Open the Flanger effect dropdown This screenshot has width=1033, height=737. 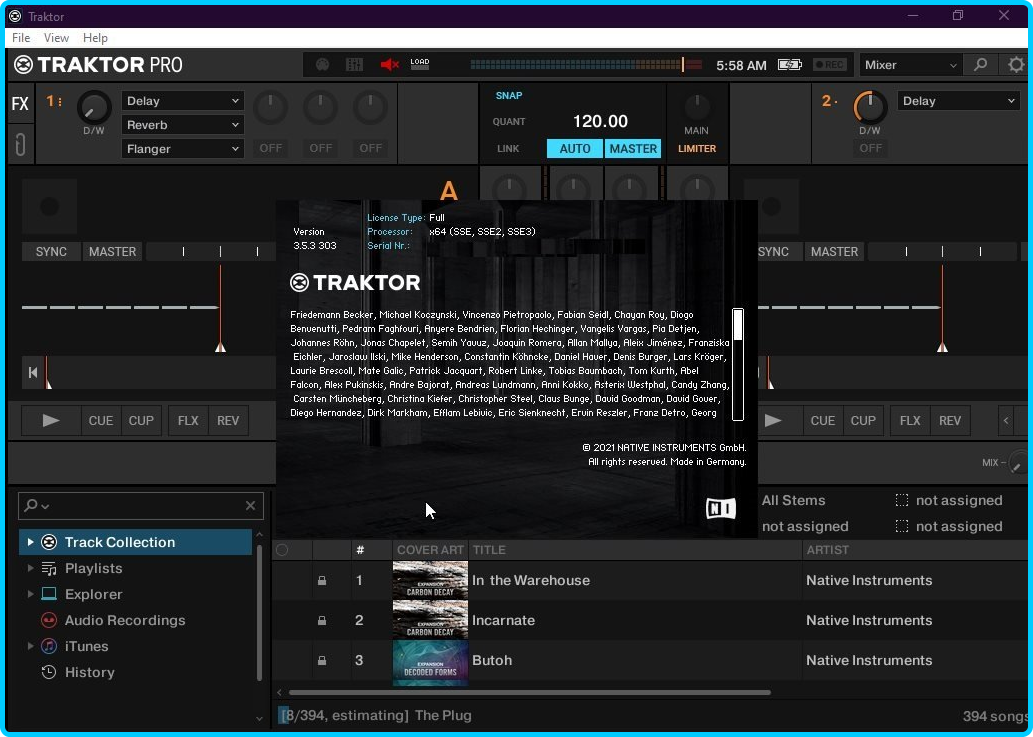(182, 149)
